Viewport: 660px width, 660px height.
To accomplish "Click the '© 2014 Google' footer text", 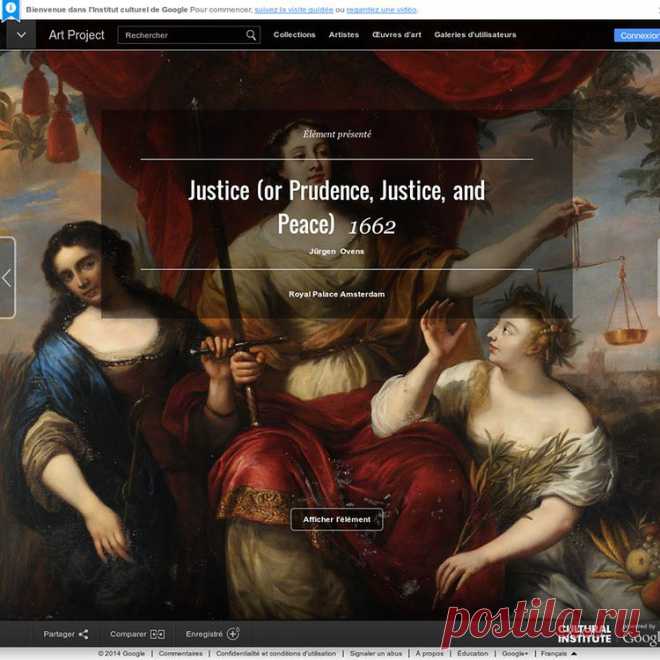I will [x=121, y=653].
